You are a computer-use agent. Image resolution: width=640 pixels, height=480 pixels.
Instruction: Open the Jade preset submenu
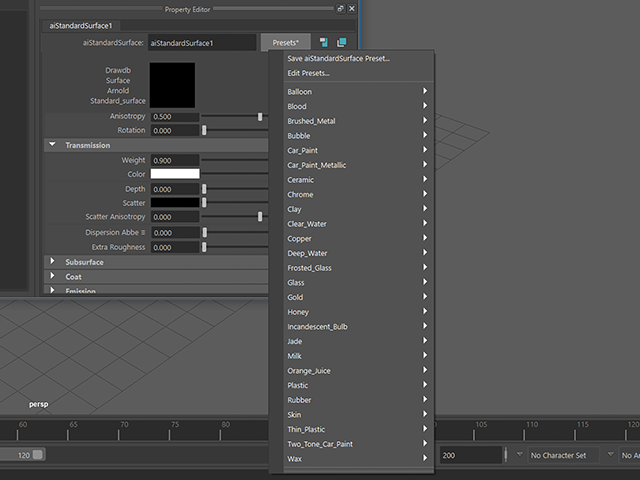pos(358,341)
